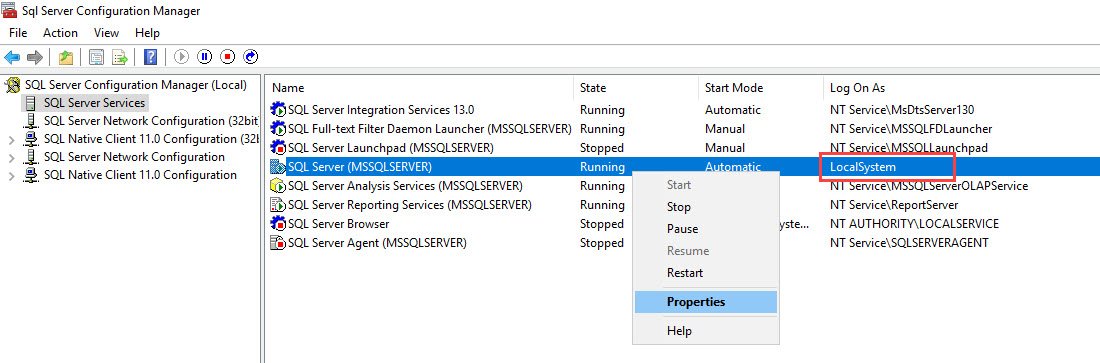Select SQL Server Configuration Manager (Local) root label
The image size is (1100, 363).
[x=136, y=85]
